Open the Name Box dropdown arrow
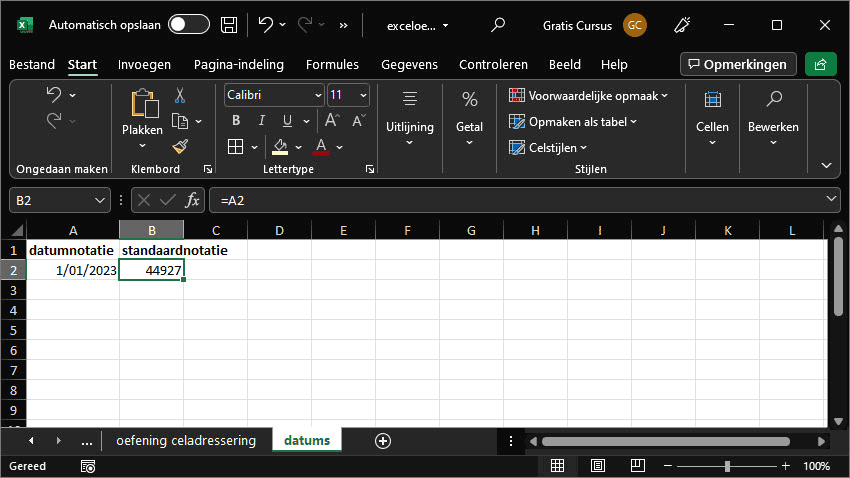The image size is (850, 478). click(100, 201)
